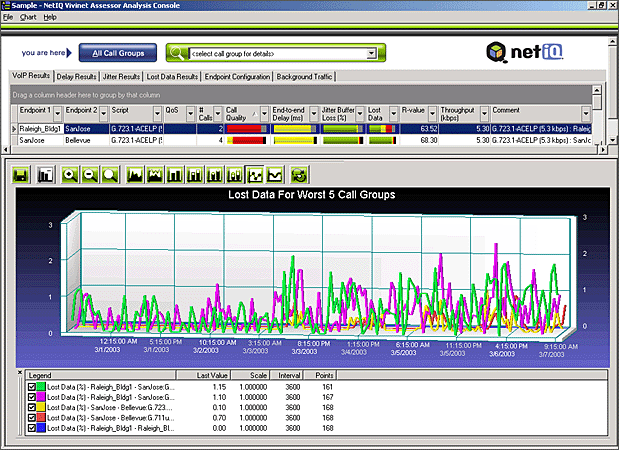Switch to the Lost Data Results tab
619x450 pixels.
tap(172, 77)
